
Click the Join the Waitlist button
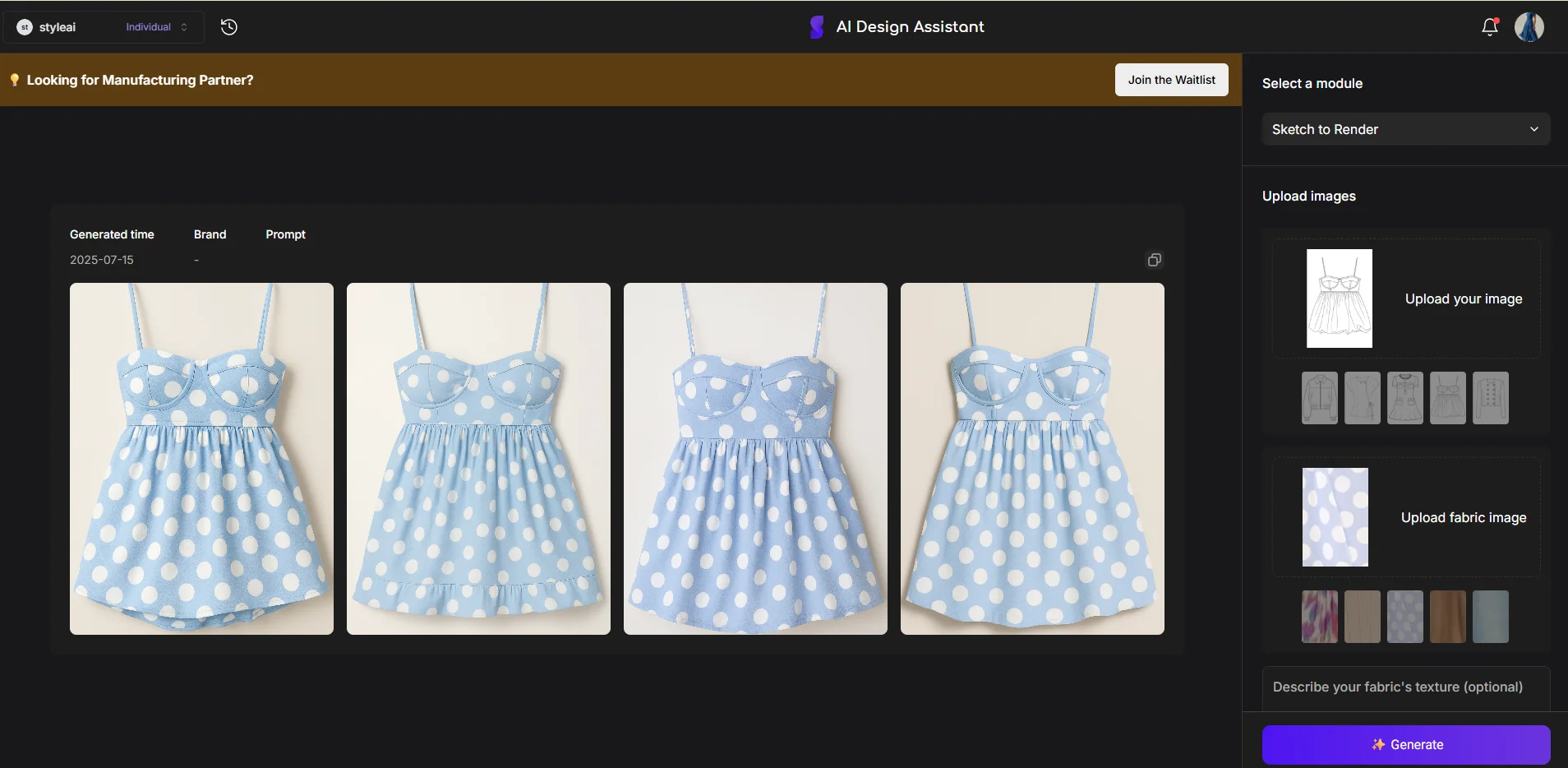point(1171,80)
